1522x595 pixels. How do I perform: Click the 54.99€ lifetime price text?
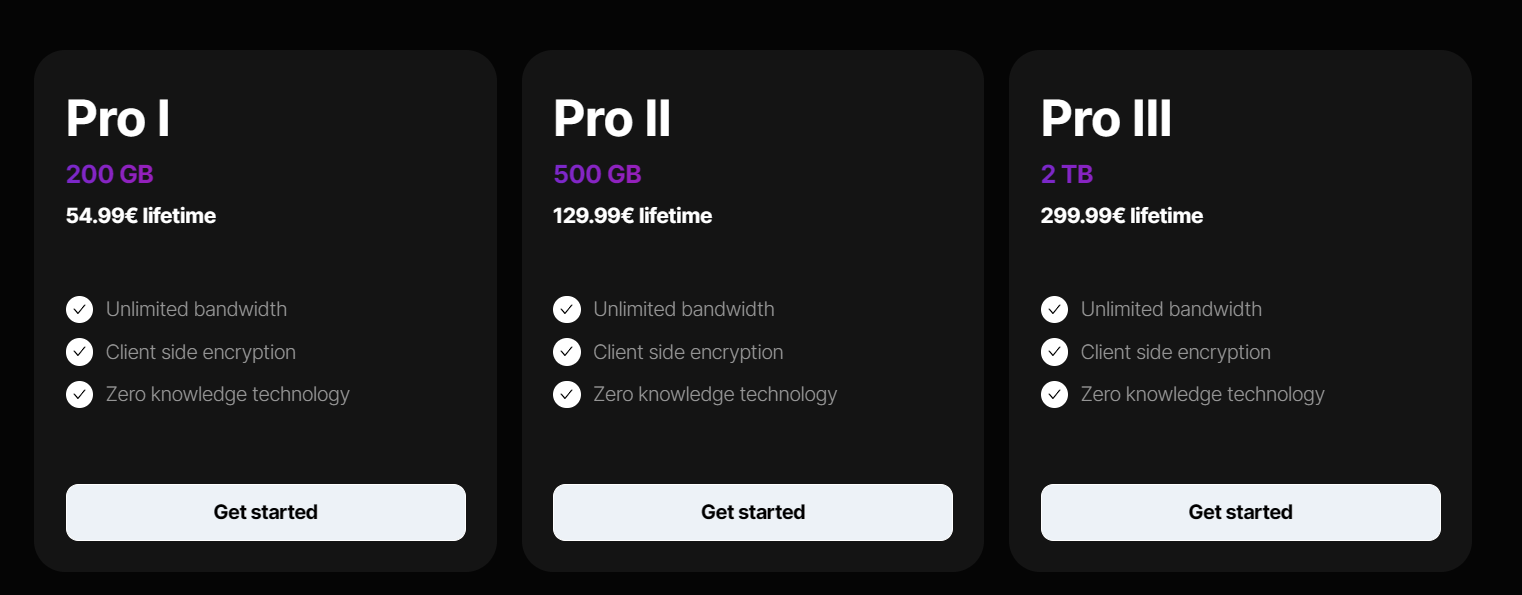pyautogui.click(x=141, y=215)
